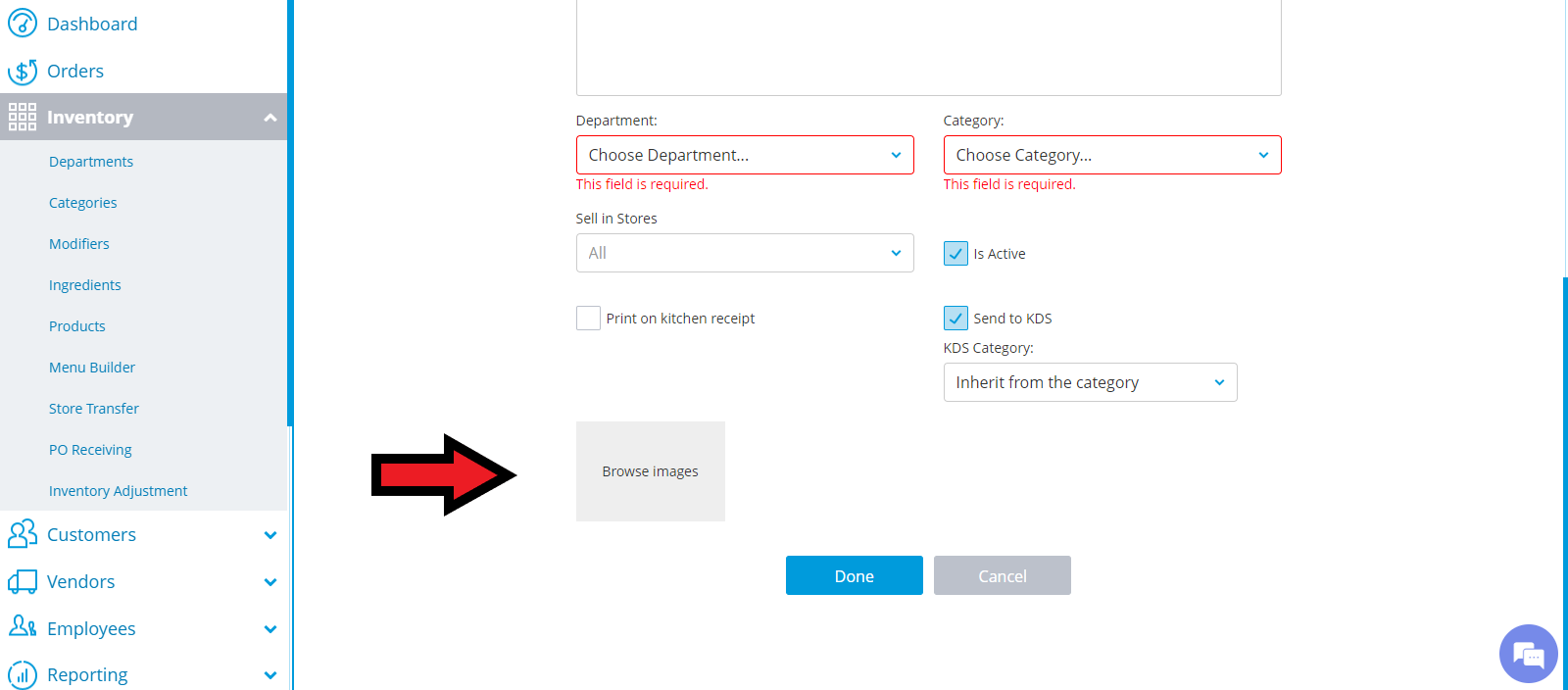
Task: Click the Done button
Action: click(855, 575)
